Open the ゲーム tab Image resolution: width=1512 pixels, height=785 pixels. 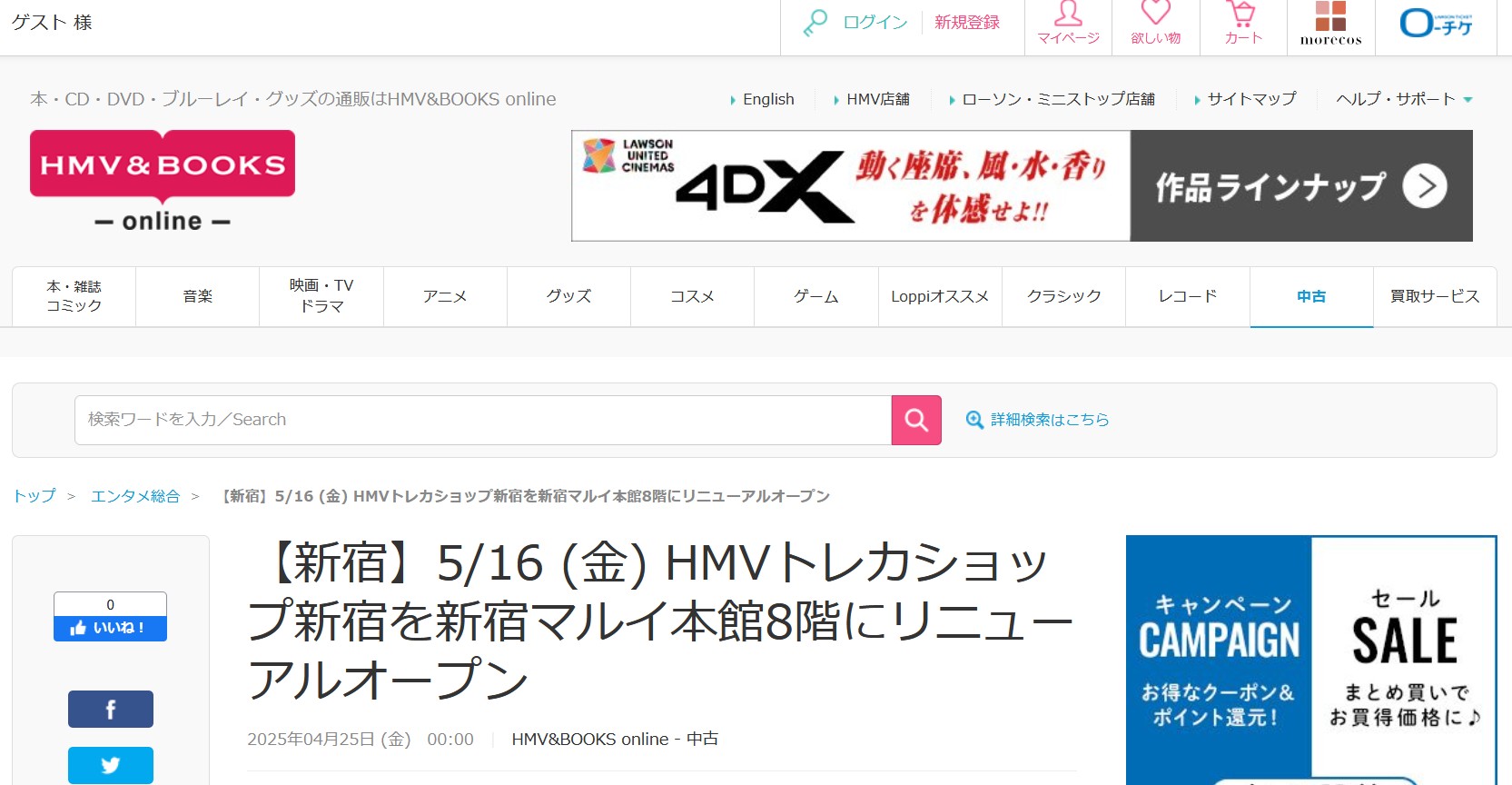pos(816,296)
